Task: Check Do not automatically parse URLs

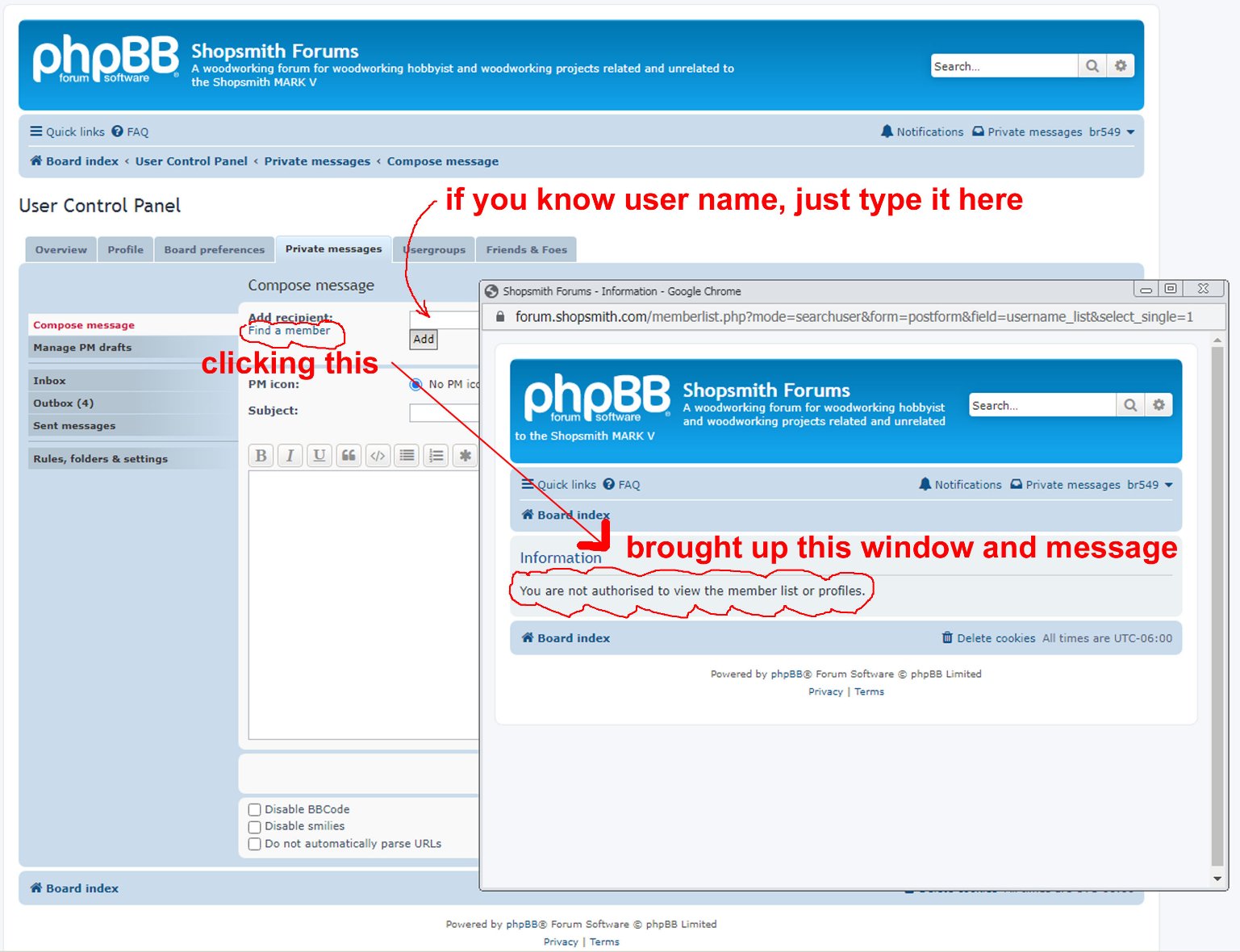Action: point(255,844)
